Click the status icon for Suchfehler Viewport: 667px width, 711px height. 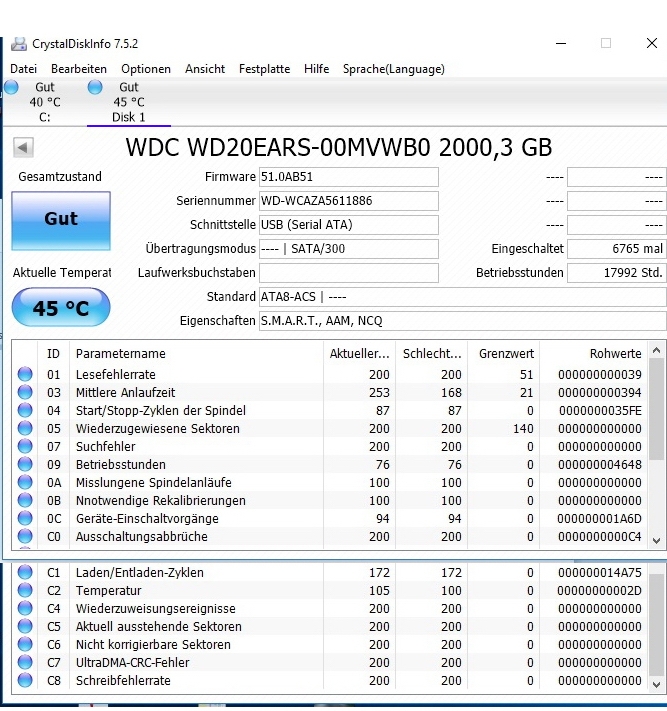pos(25,446)
